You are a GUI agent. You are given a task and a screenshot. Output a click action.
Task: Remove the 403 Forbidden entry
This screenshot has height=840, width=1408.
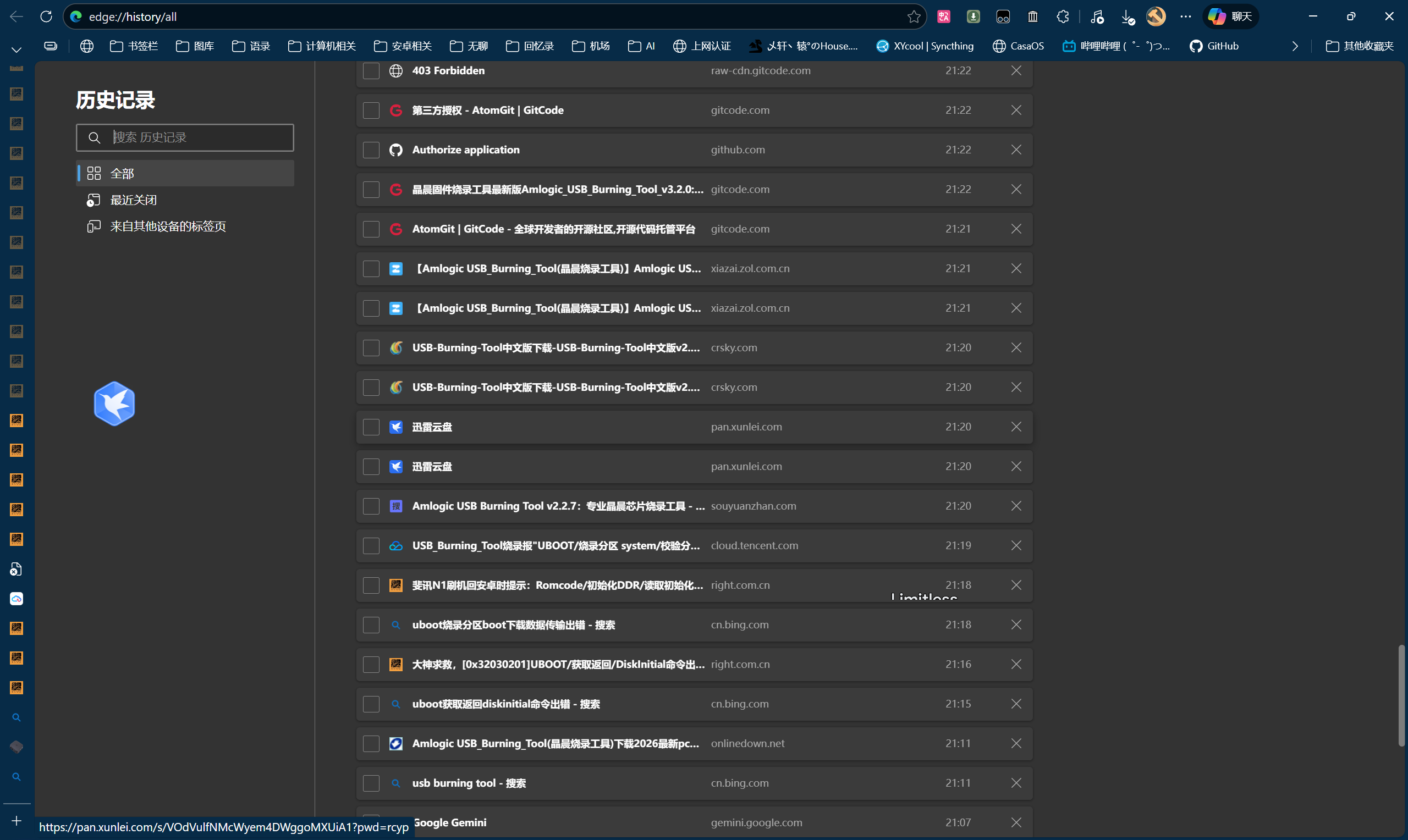tap(1016, 70)
